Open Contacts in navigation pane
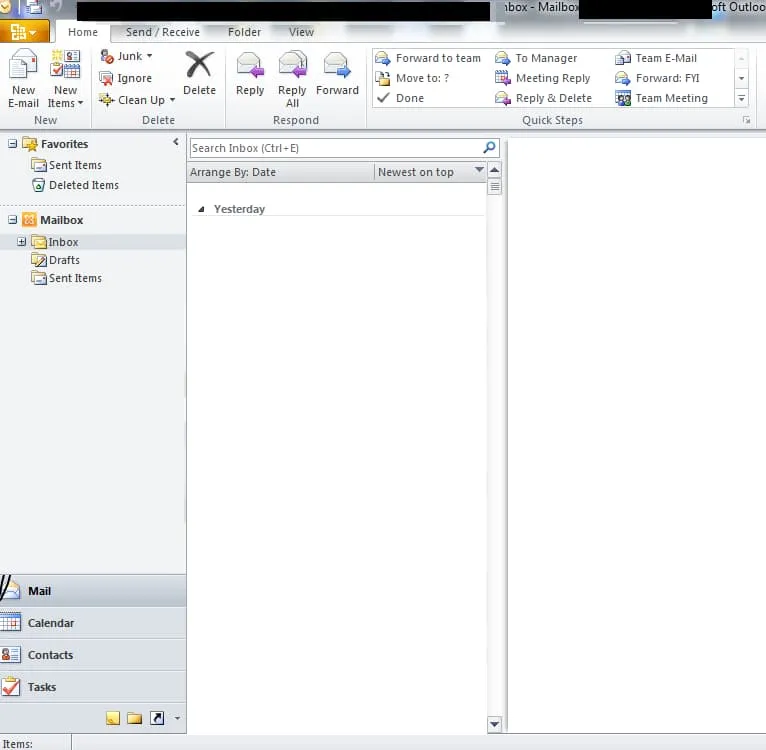 (50, 655)
